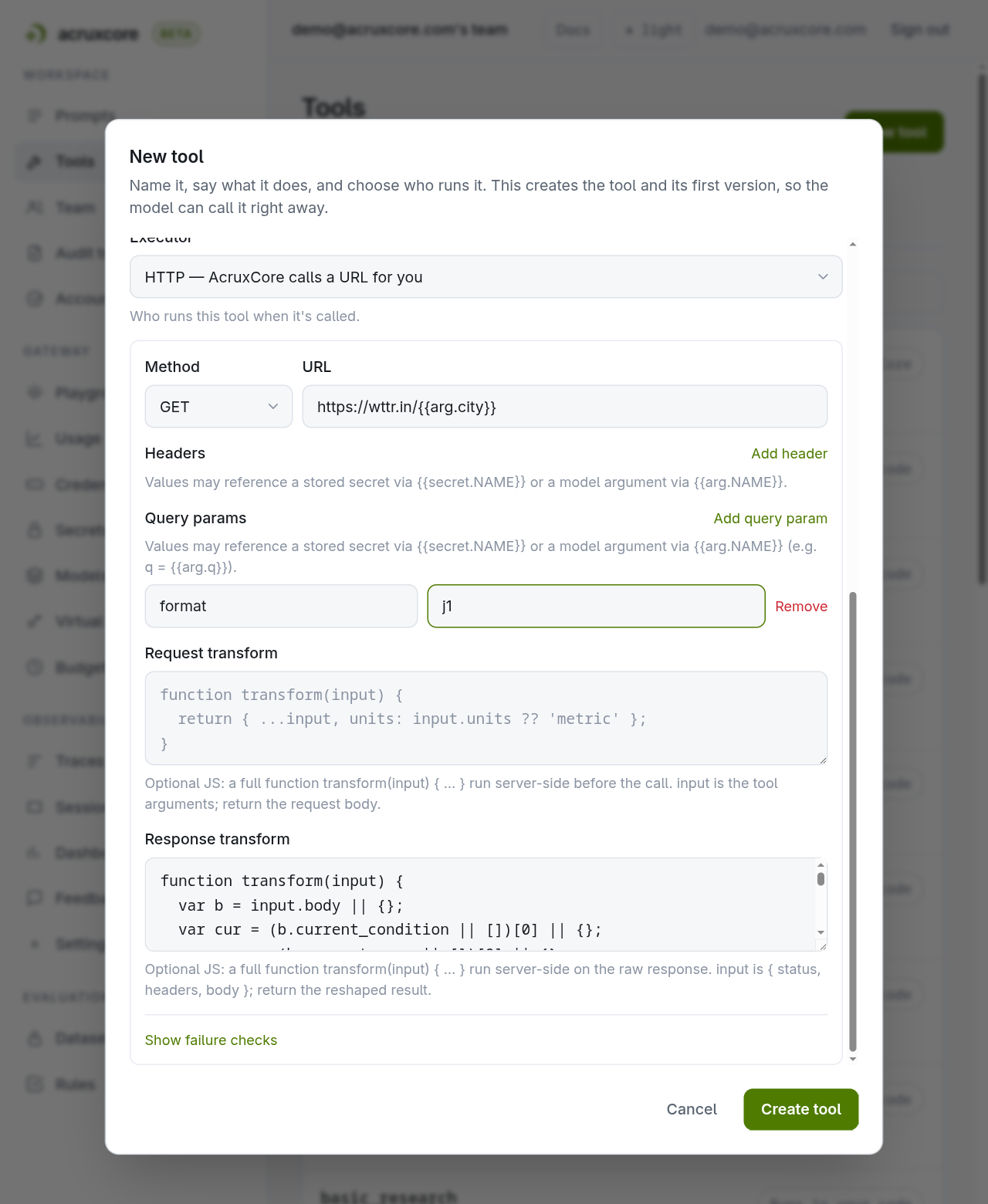Click the Tools wrench icon in the sidebar
988x1204 pixels.
35,161
